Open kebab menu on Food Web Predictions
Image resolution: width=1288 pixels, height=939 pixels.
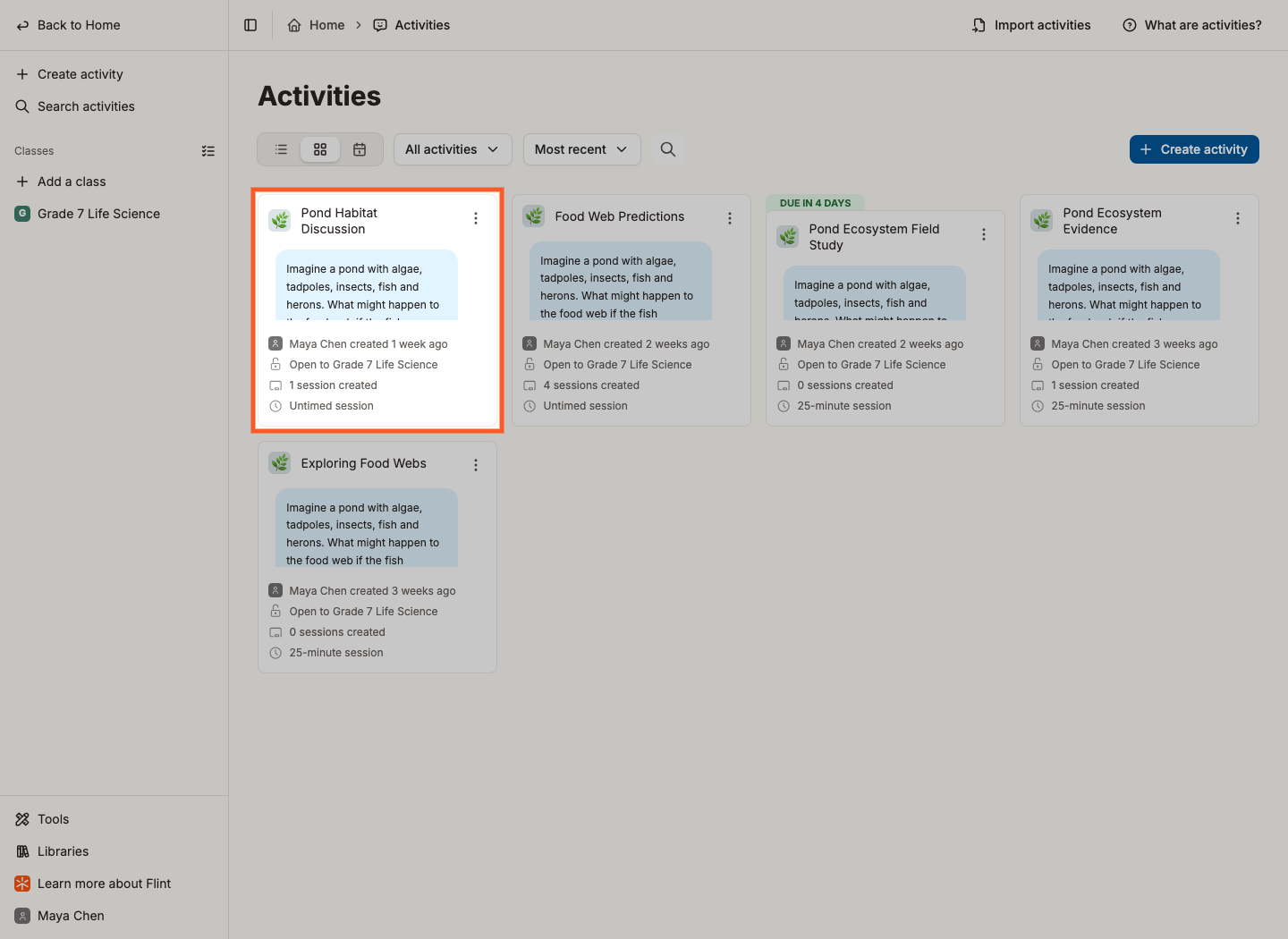click(730, 218)
